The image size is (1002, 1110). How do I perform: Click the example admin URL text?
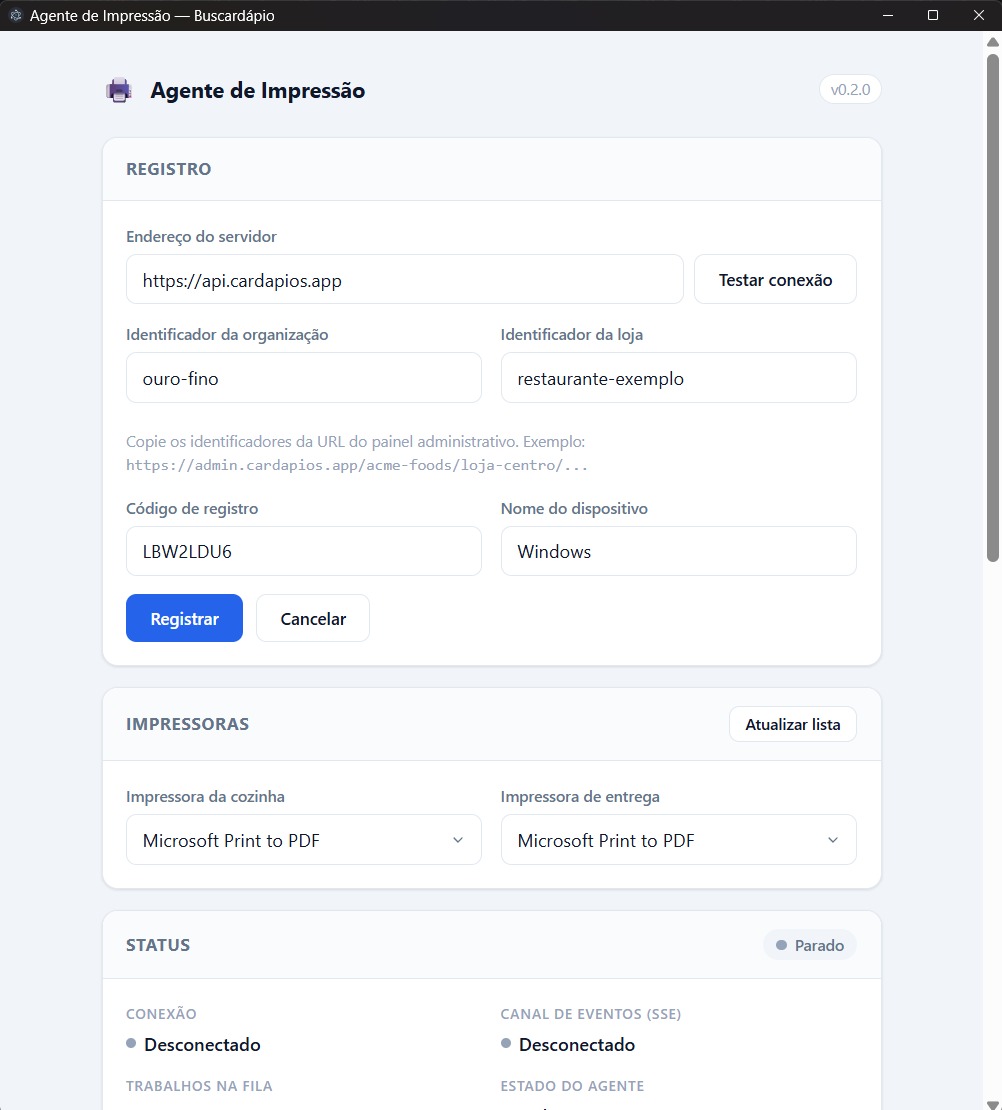(x=357, y=465)
